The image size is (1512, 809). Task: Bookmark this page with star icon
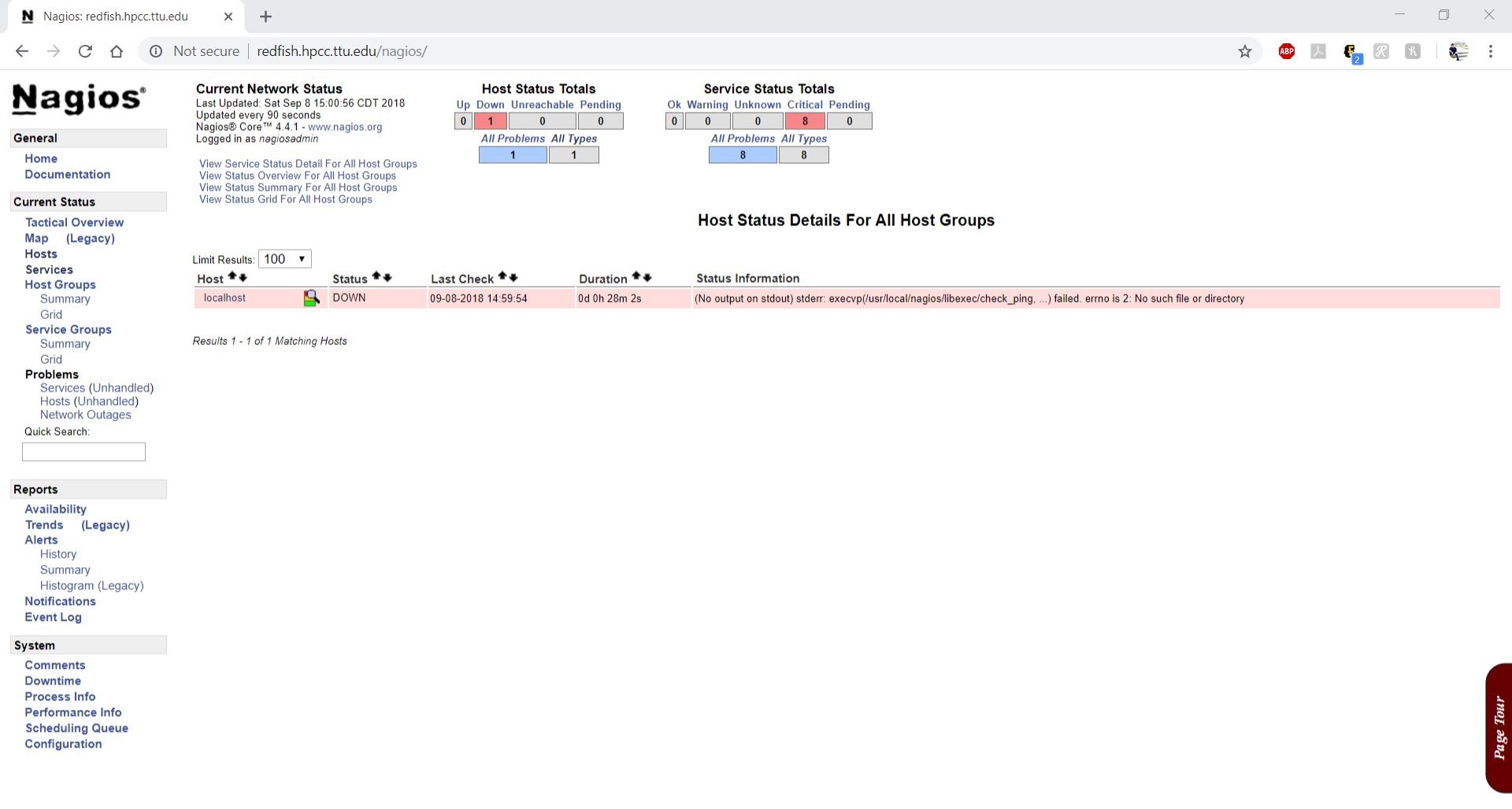[1245, 51]
